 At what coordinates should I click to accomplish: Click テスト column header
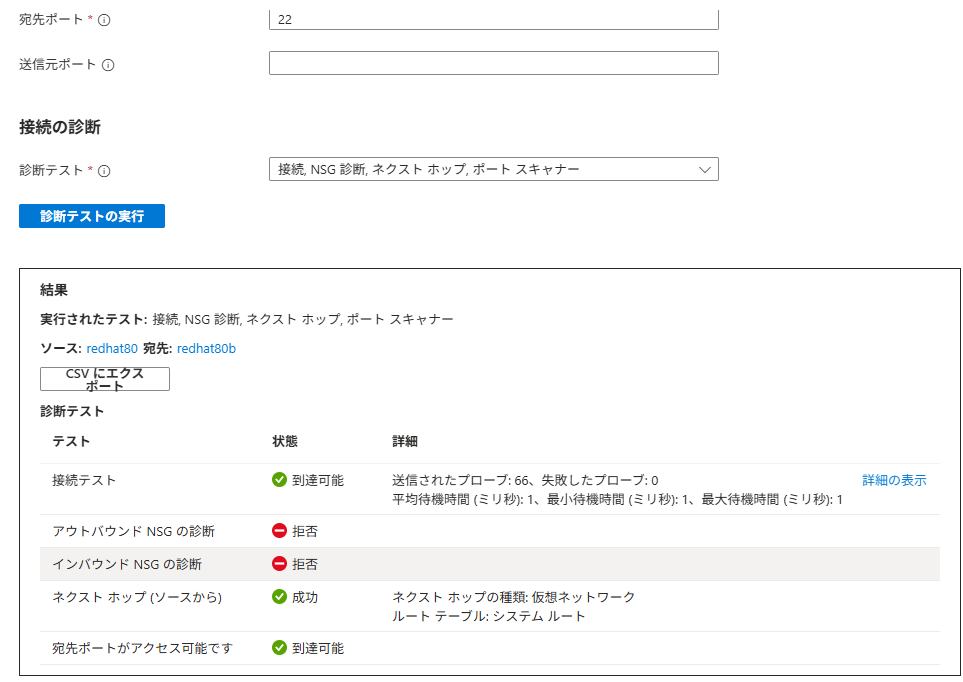pos(71,441)
